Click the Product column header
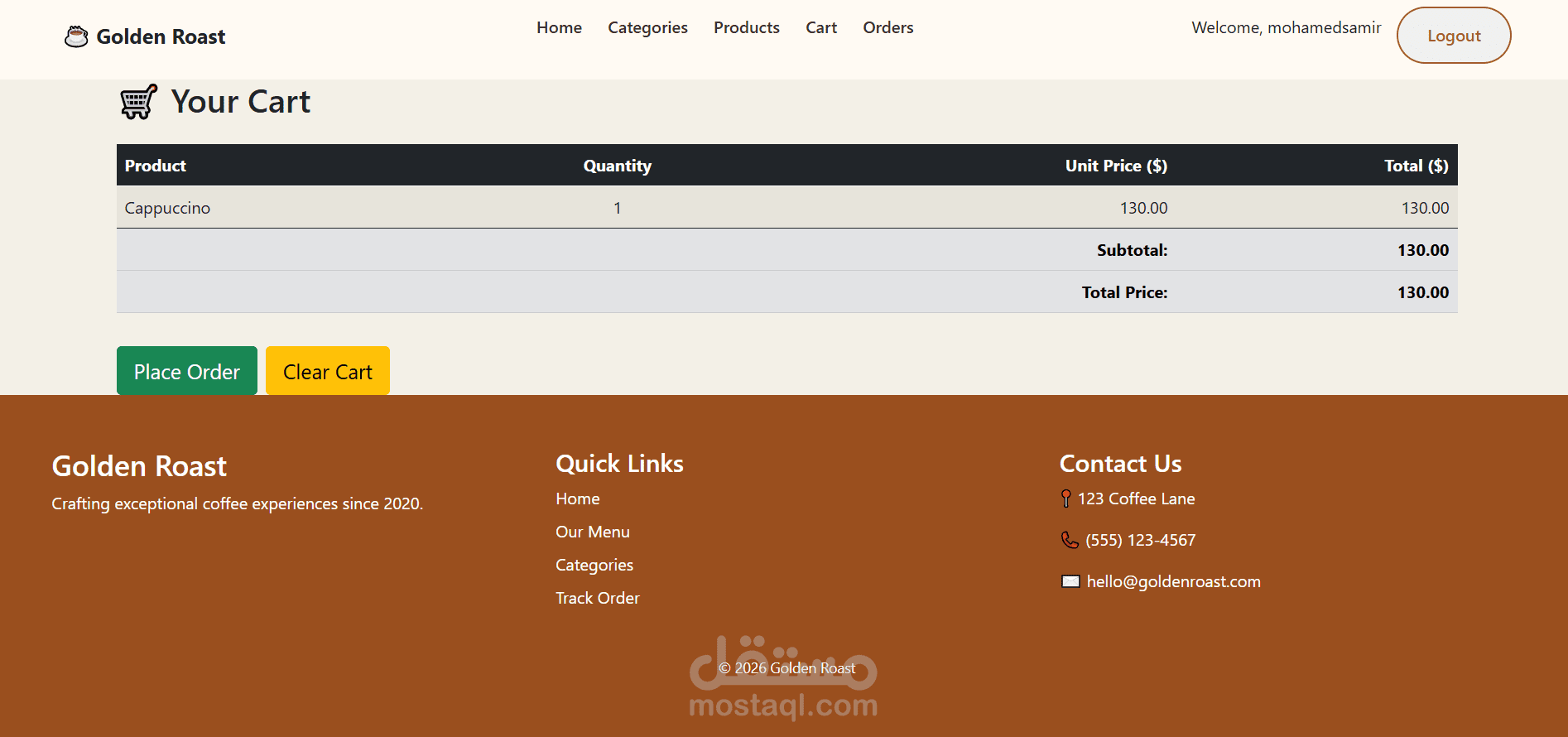The width and height of the screenshot is (1568, 737). [x=156, y=166]
